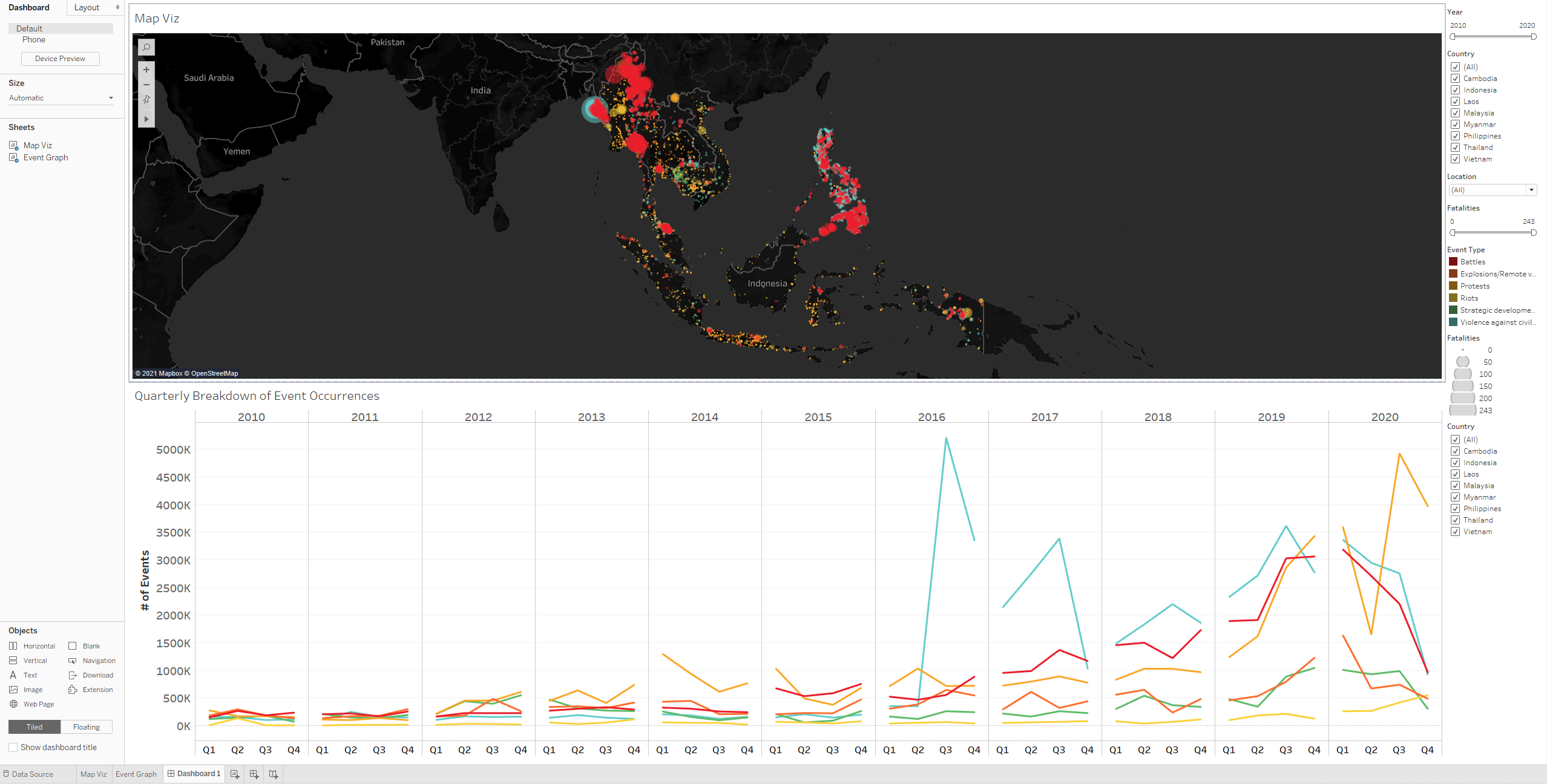This screenshot has height=784, width=1547.
Task: Select Map Viz in the Sheets list
Action: point(38,145)
